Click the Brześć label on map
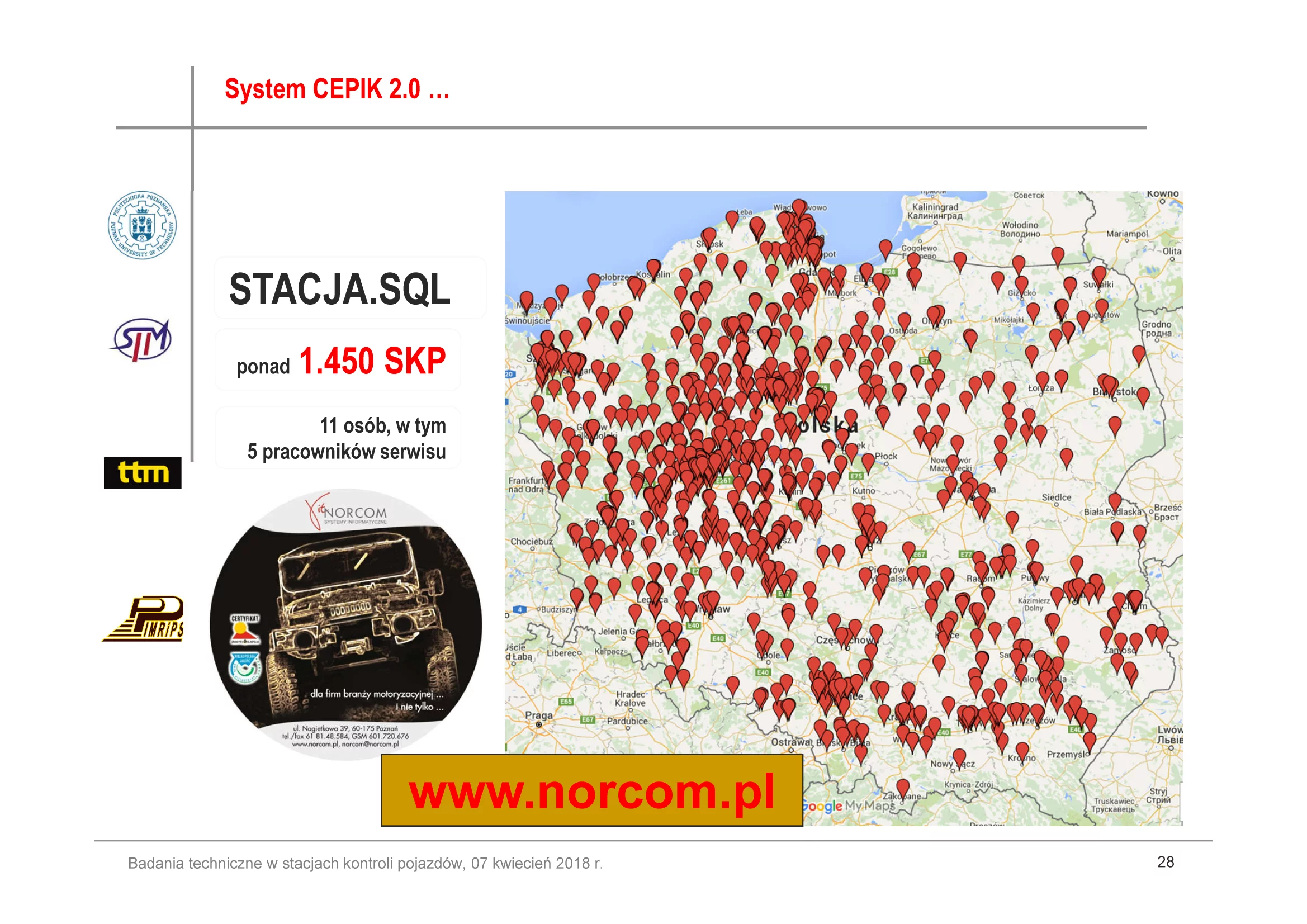 1168,512
